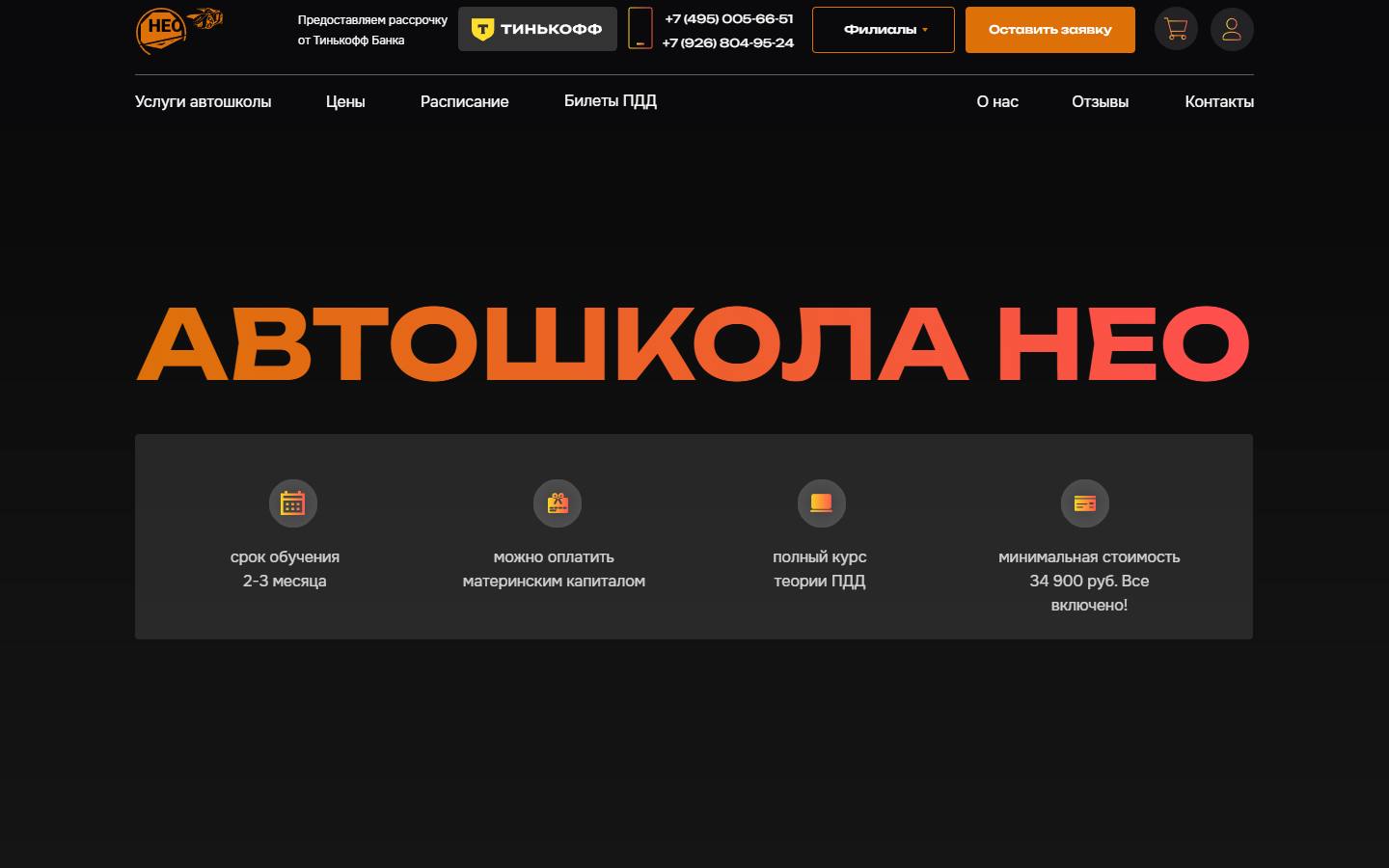The width and height of the screenshot is (1389, 868).
Task: Click the срок обучения 2-3 месяца text
Action: (x=285, y=569)
